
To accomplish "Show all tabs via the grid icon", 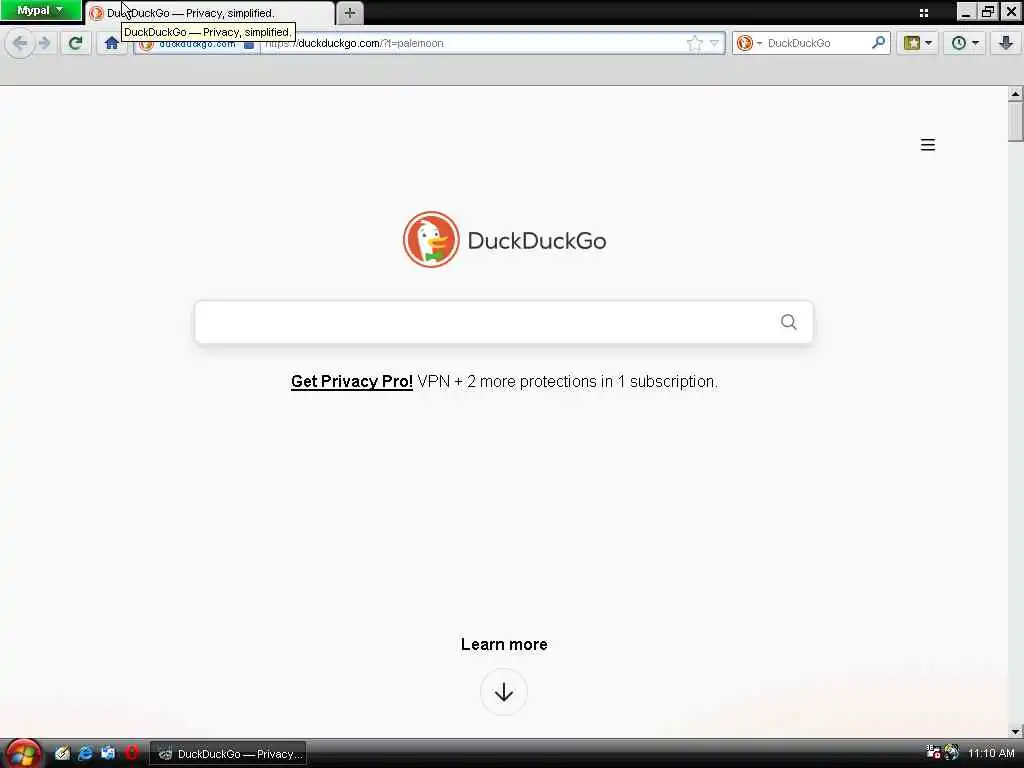I will click(x=923, y=12).
